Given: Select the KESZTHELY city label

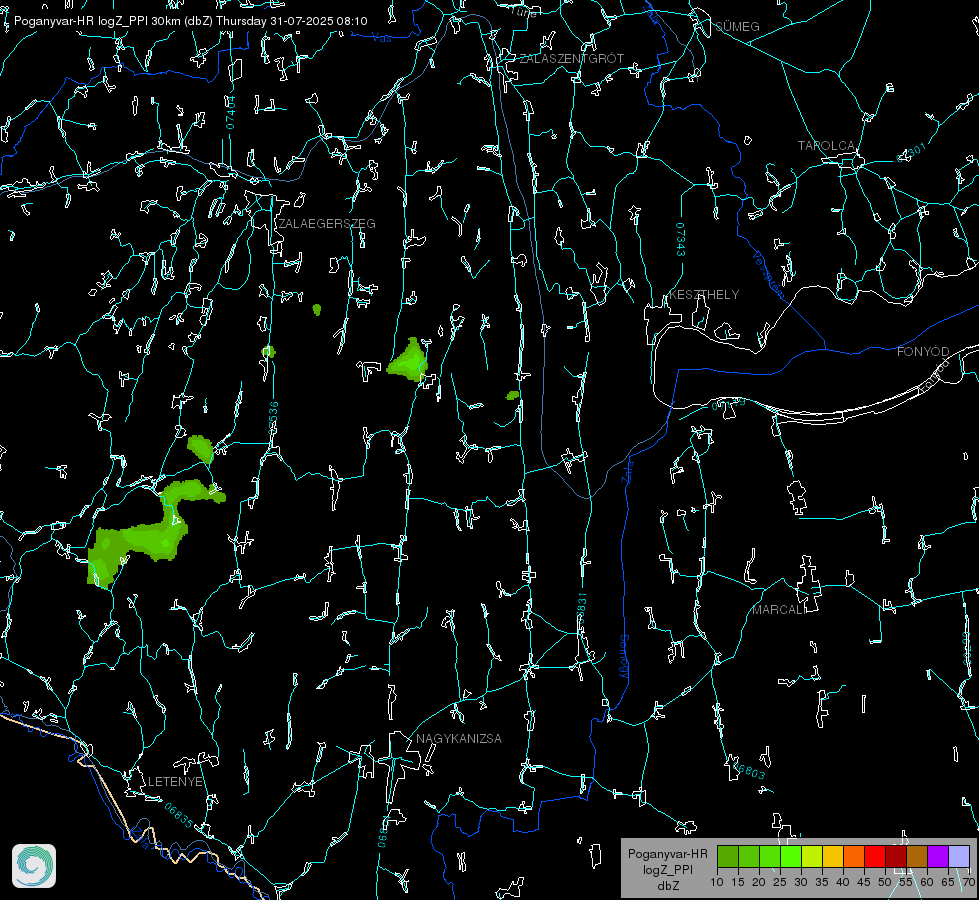Looking at the screenshot, I should click(704, 294).
